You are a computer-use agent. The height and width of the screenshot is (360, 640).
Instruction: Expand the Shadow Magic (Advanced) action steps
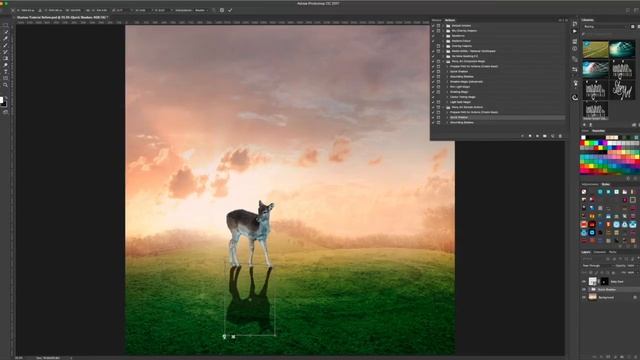pos(447,82)
